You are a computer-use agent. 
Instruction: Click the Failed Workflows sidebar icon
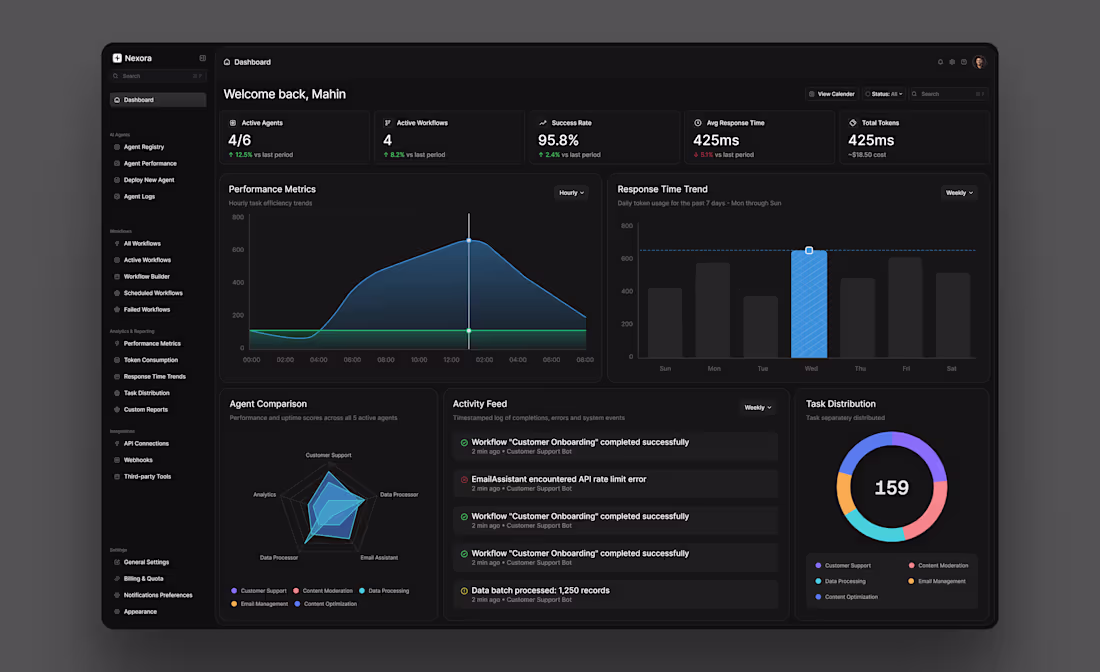click(117, 309)
